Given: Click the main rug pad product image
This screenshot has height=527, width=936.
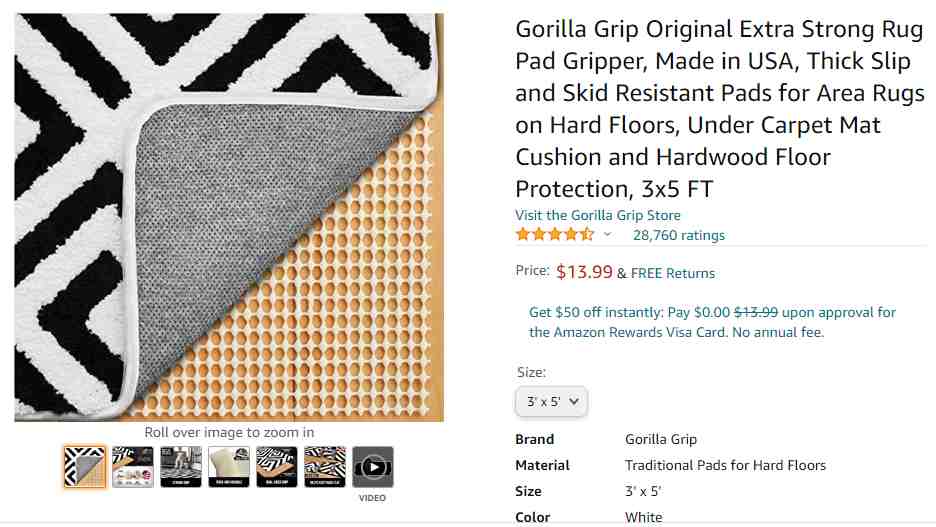Looking at the screenshot, I should point(229,217).
